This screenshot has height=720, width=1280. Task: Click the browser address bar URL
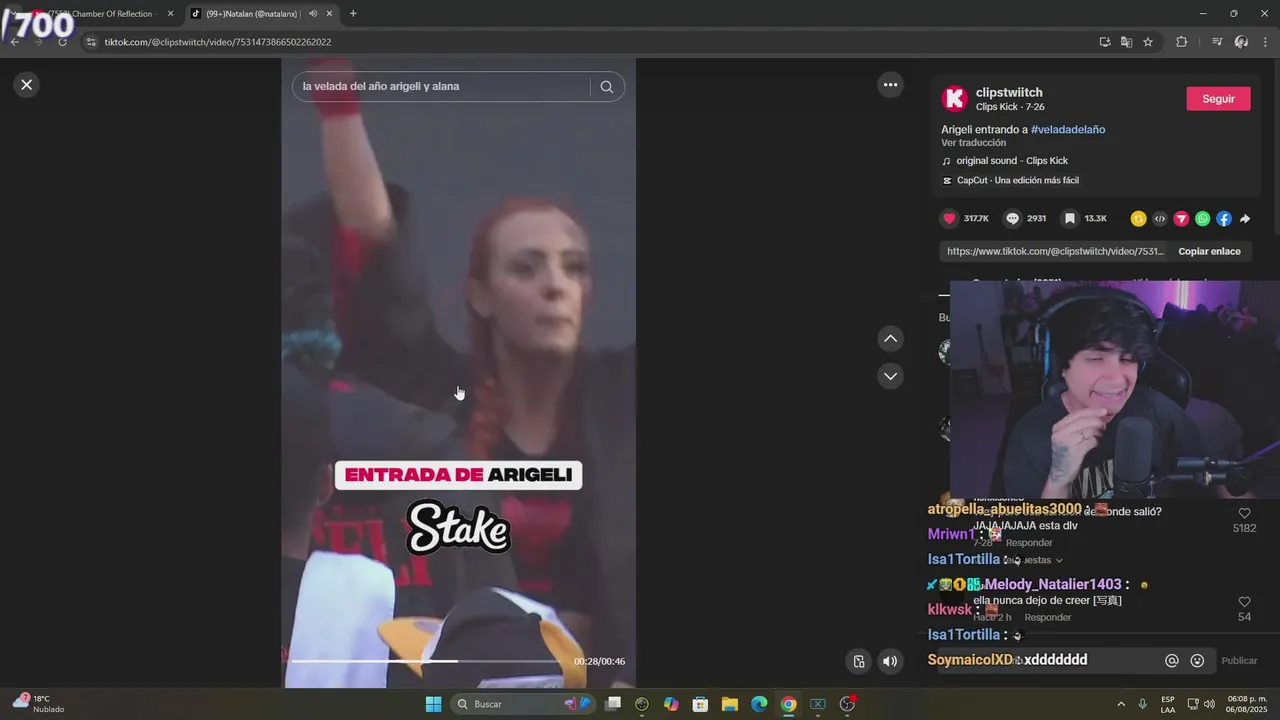click(218, 42)
